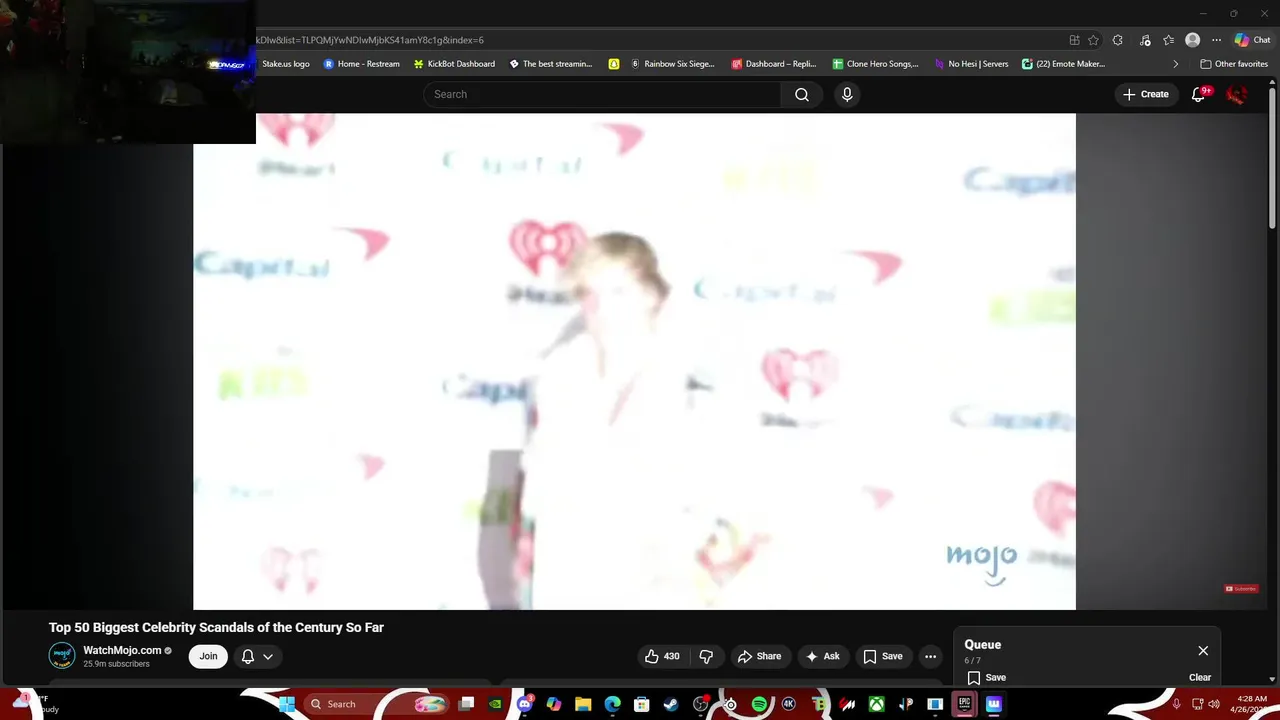Share the WatchMojo video
Image resolution: width=1280 pixels, height=720 pixels.
[759, 656]
